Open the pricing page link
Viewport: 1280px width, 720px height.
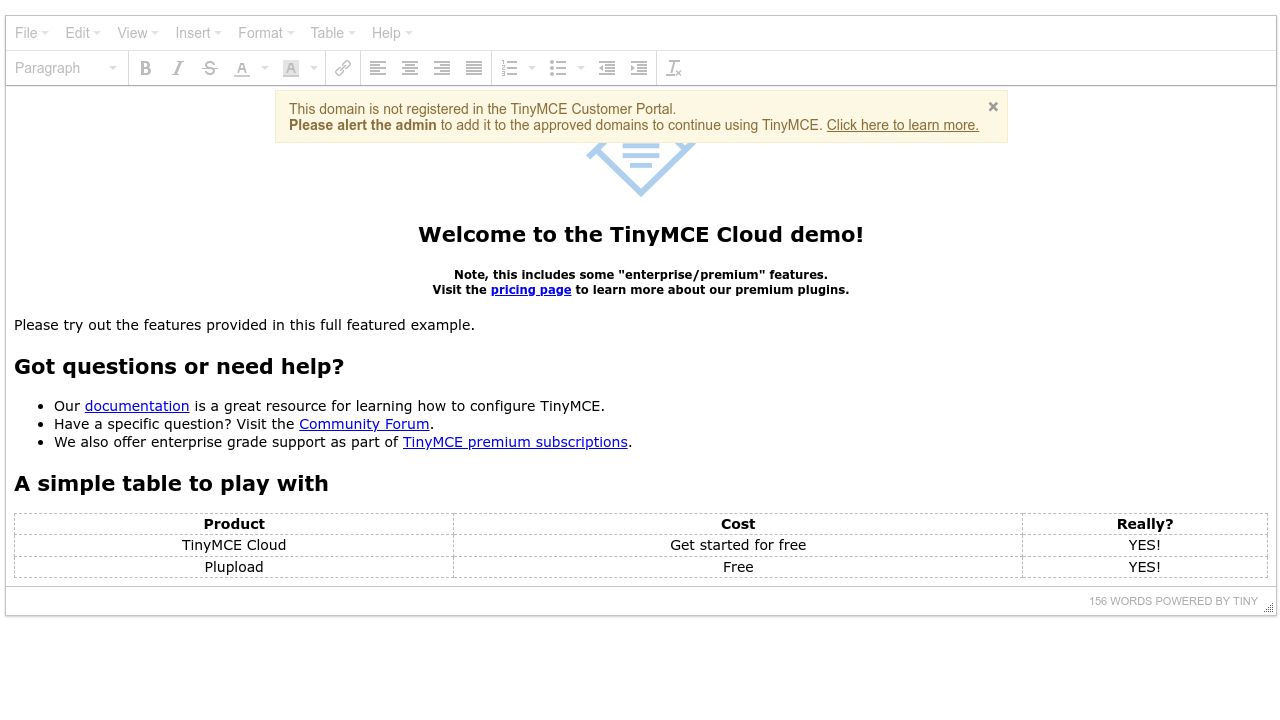531,290
